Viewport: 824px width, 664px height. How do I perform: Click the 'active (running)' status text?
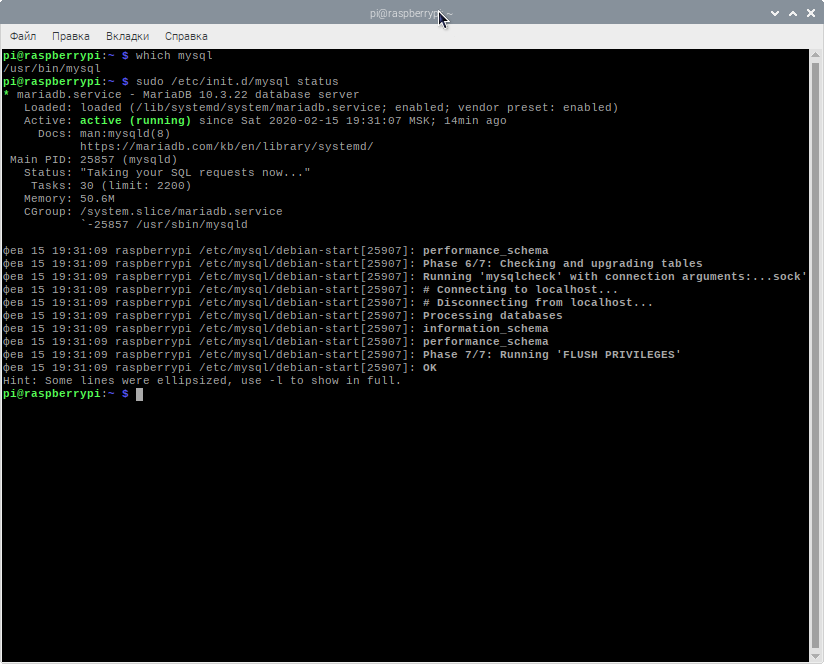coord(136,120)
